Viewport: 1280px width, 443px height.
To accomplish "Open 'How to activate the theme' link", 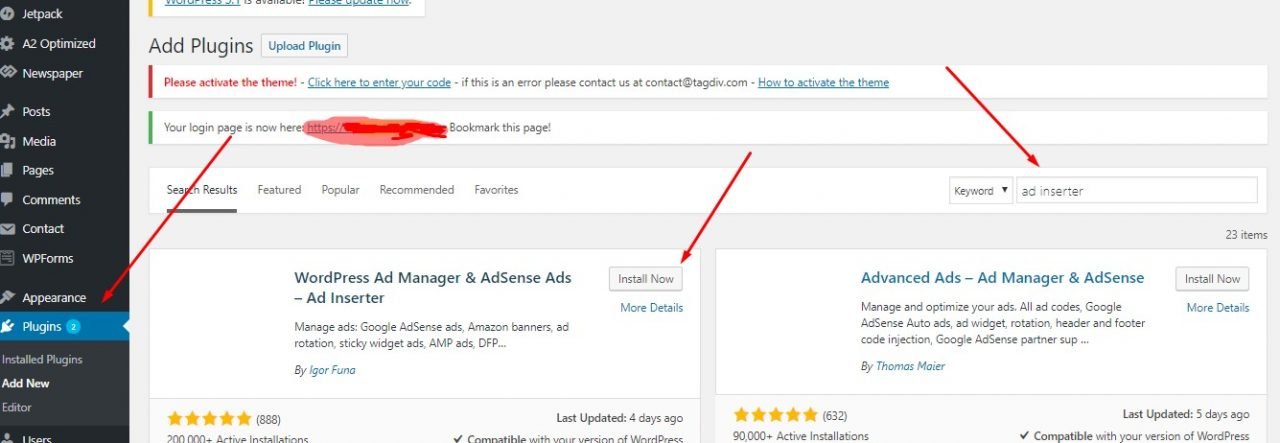I will pos(823,82).
